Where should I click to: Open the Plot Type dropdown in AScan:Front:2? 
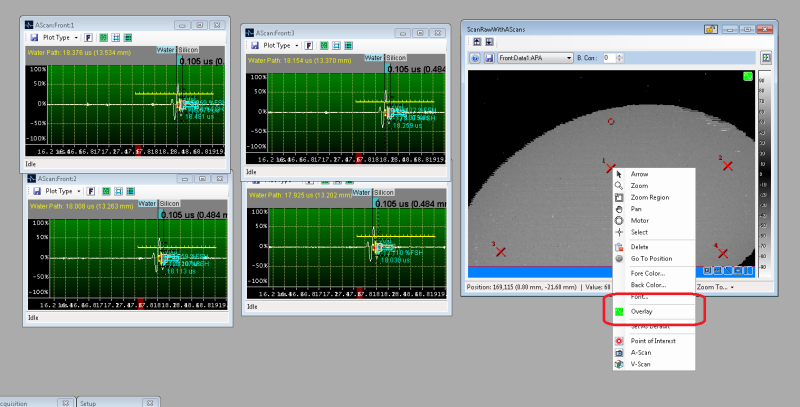pyautogui.click(x=63, y=191)
